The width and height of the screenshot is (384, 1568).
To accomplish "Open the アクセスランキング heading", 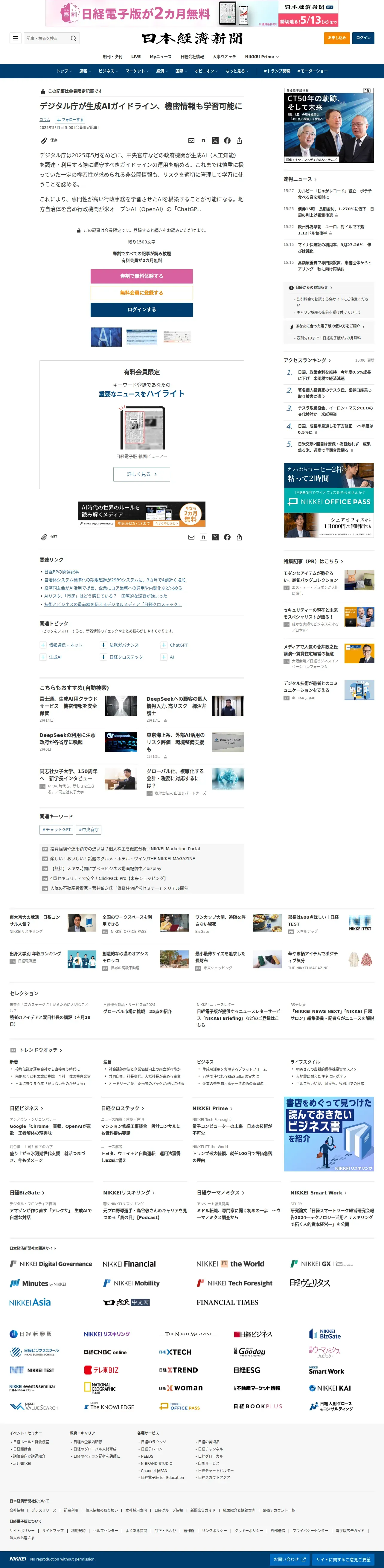I will (307, 360).
